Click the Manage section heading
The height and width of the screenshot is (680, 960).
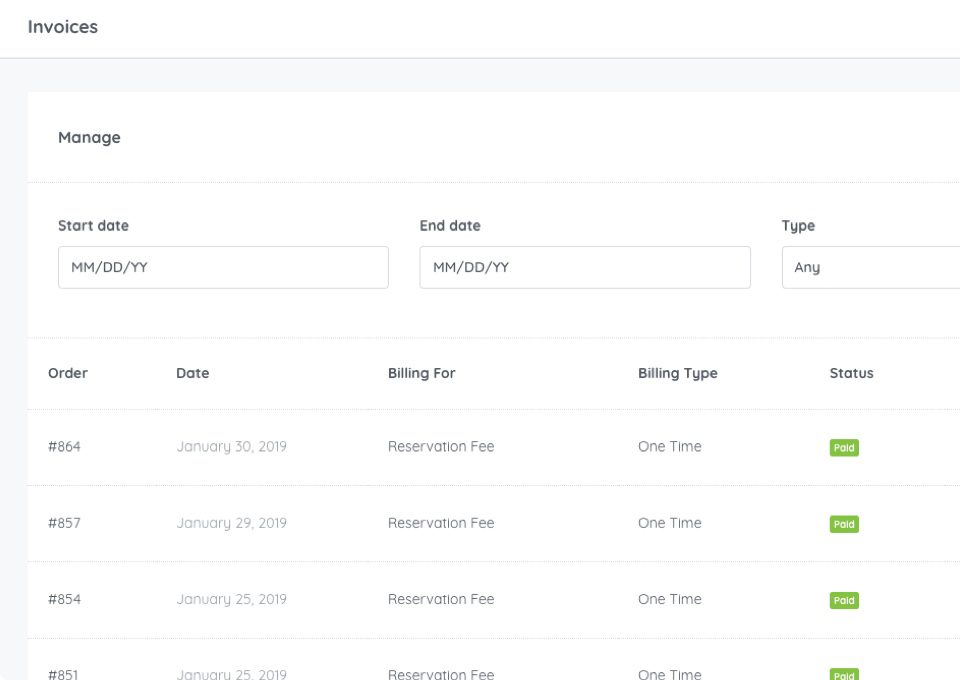tap(89, 138)
